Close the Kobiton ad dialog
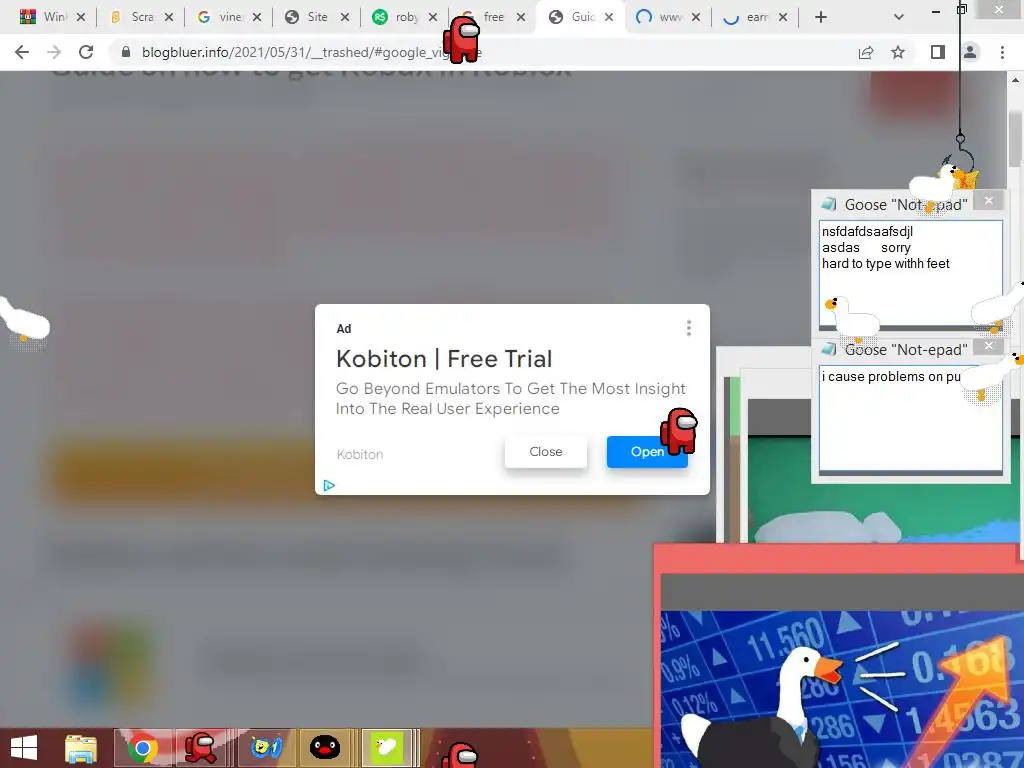Image resolution: width=1024 pixels, height=768 pixels. pos(545,451)
